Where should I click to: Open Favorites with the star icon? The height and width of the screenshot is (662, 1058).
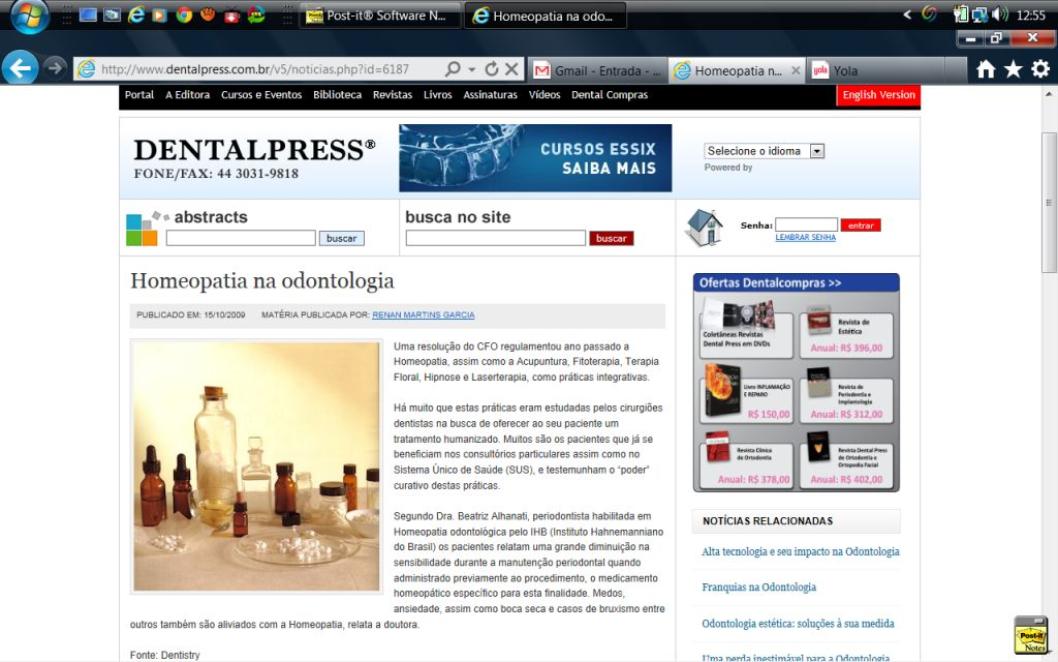(1013, 69)
